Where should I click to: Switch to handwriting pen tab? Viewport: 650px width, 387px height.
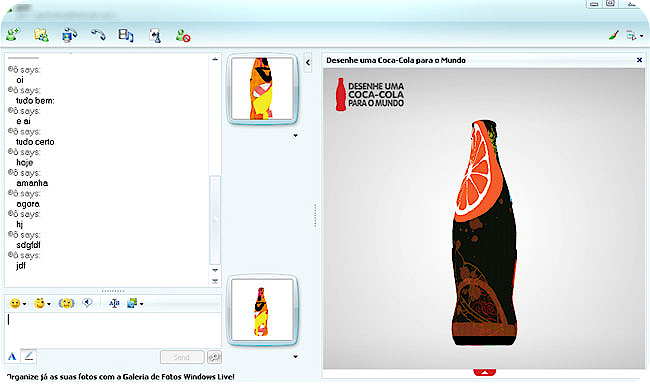point(29,356)
